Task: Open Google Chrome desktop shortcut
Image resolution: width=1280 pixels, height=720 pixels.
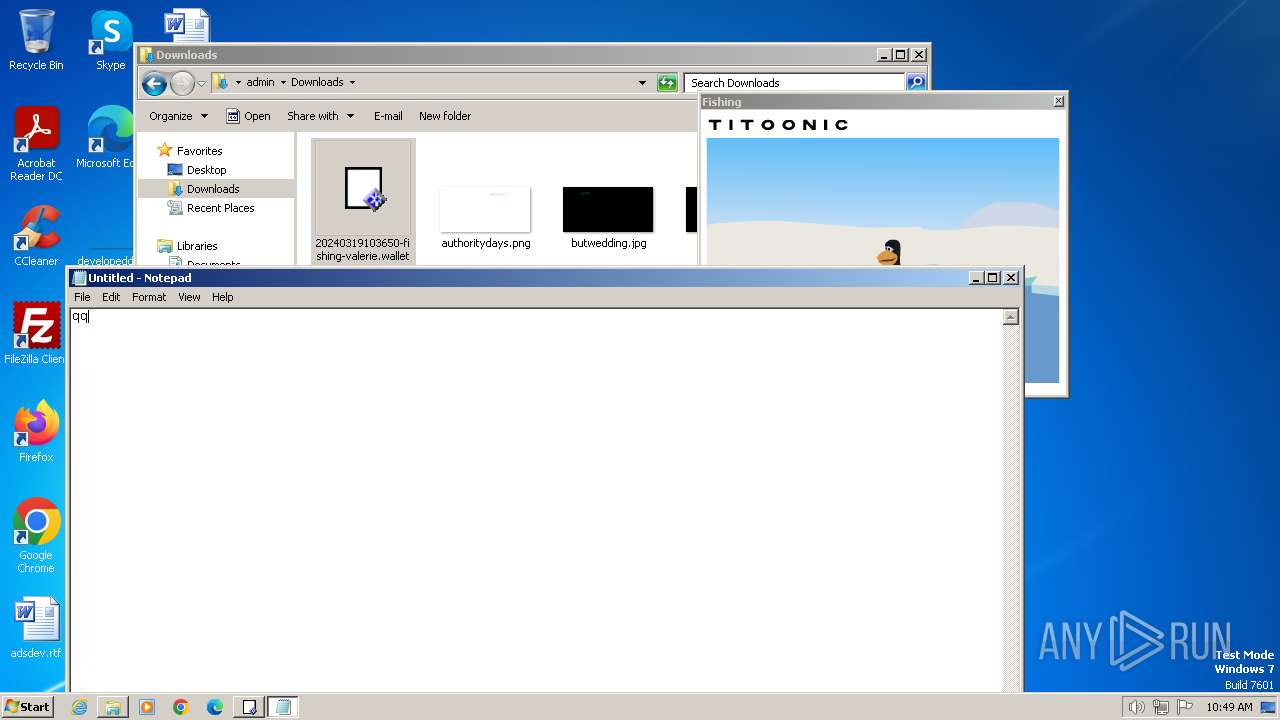Action: 36,536
